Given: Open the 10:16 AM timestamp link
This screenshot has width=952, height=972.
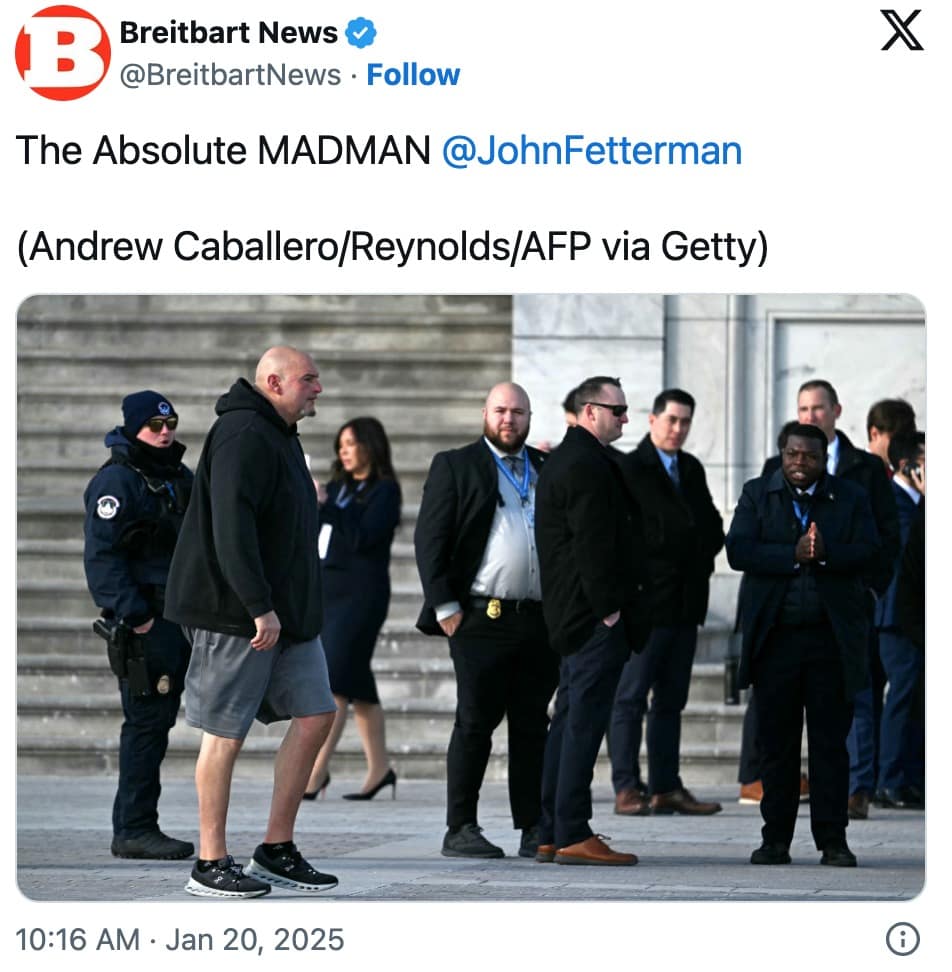Looking at the screenshot, I should (77, 939).
